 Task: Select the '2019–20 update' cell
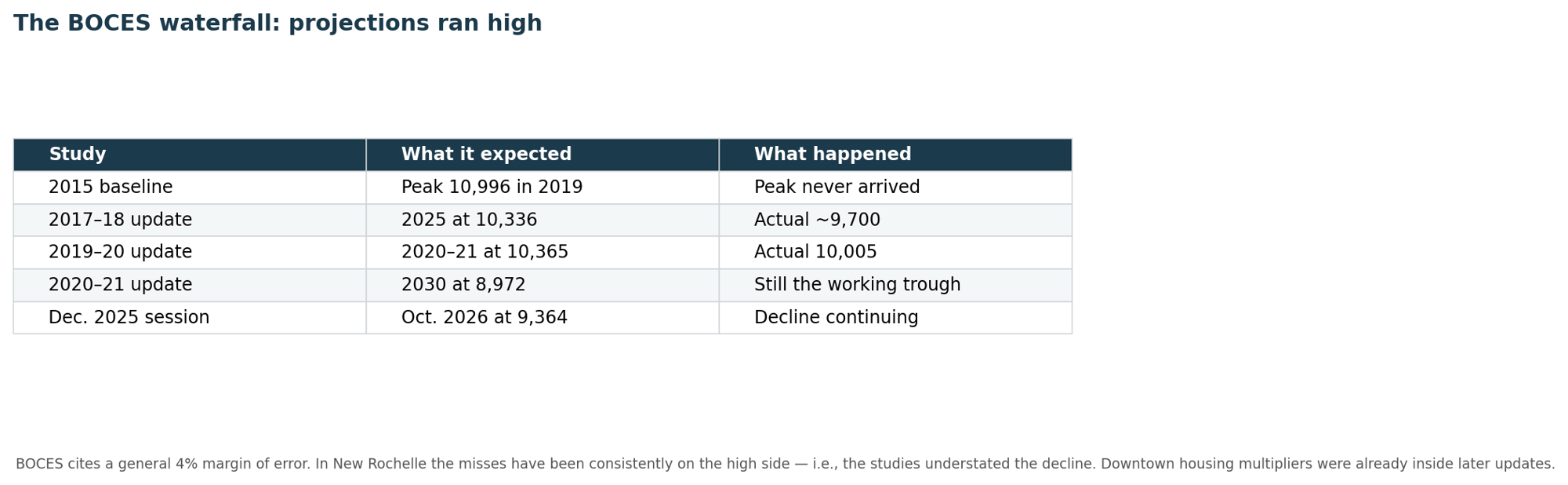click(190, 253)
